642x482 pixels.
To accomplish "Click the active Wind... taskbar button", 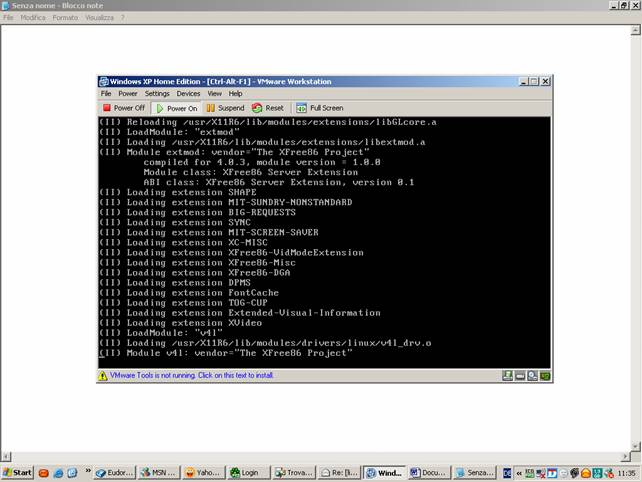I will coord(384,473).
